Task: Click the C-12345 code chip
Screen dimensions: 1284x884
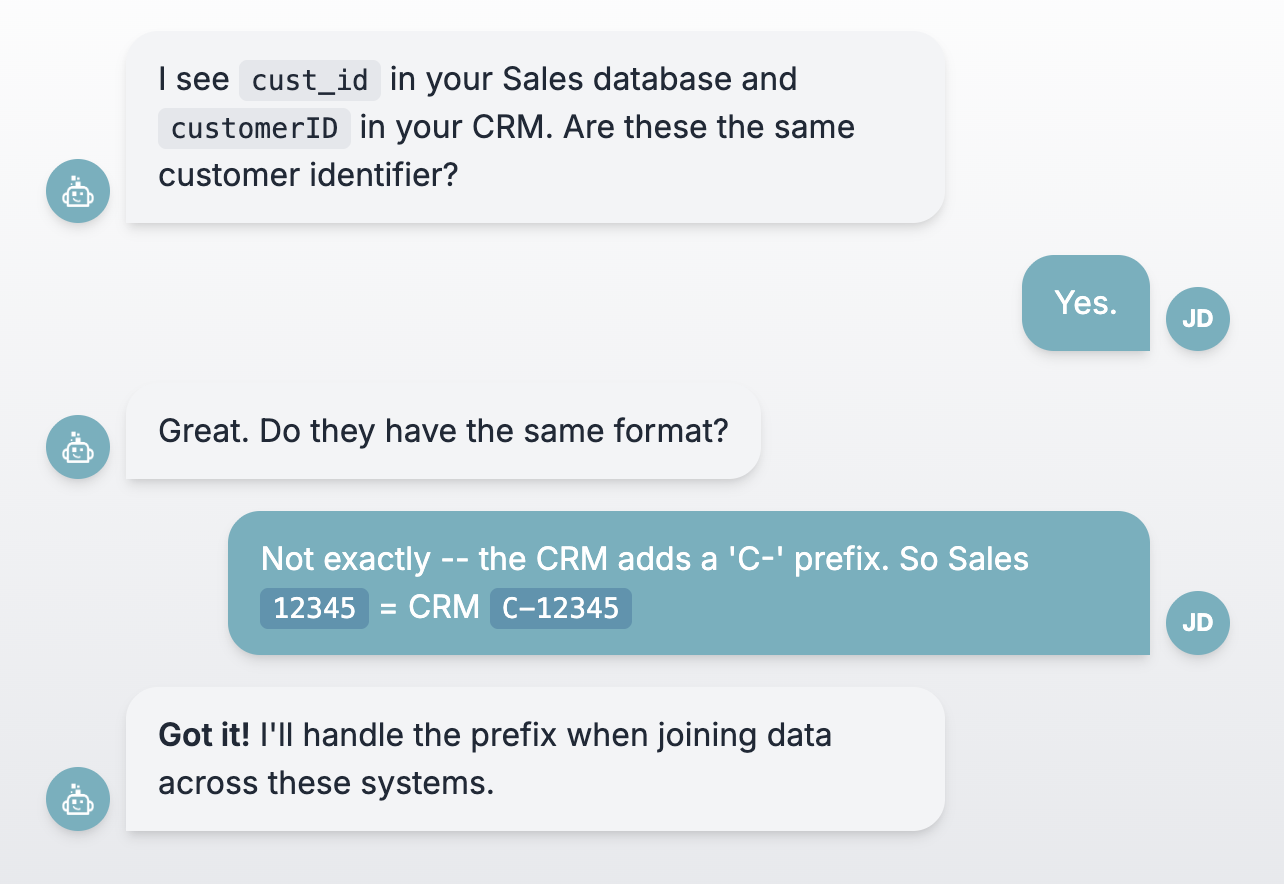Action: (x=560, y=608)
